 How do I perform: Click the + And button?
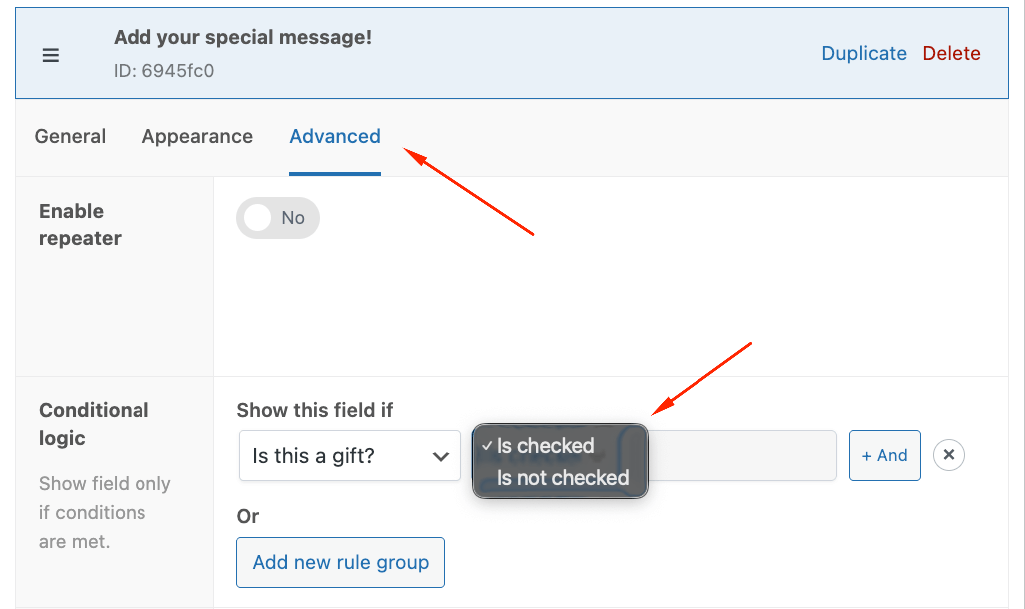[x=884, y=455]
